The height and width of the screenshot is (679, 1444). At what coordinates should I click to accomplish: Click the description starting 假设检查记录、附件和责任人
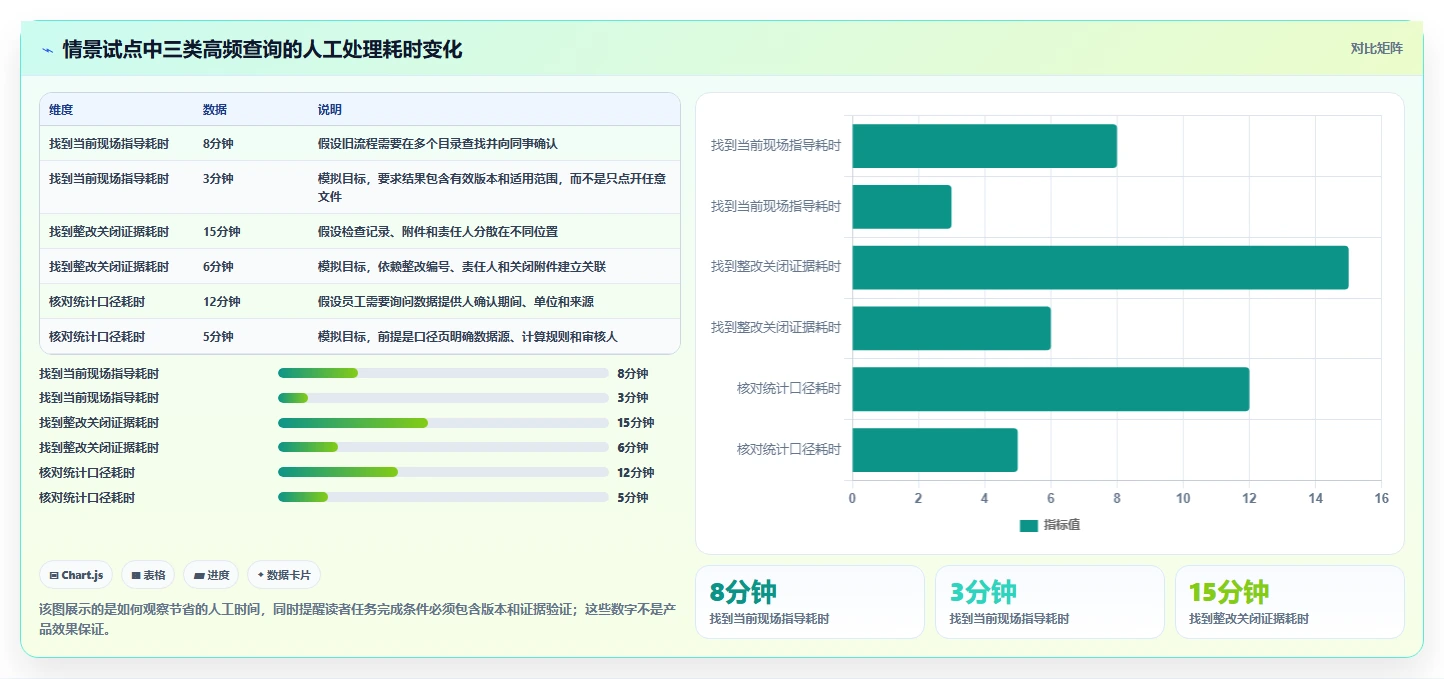tap(437, 231)
